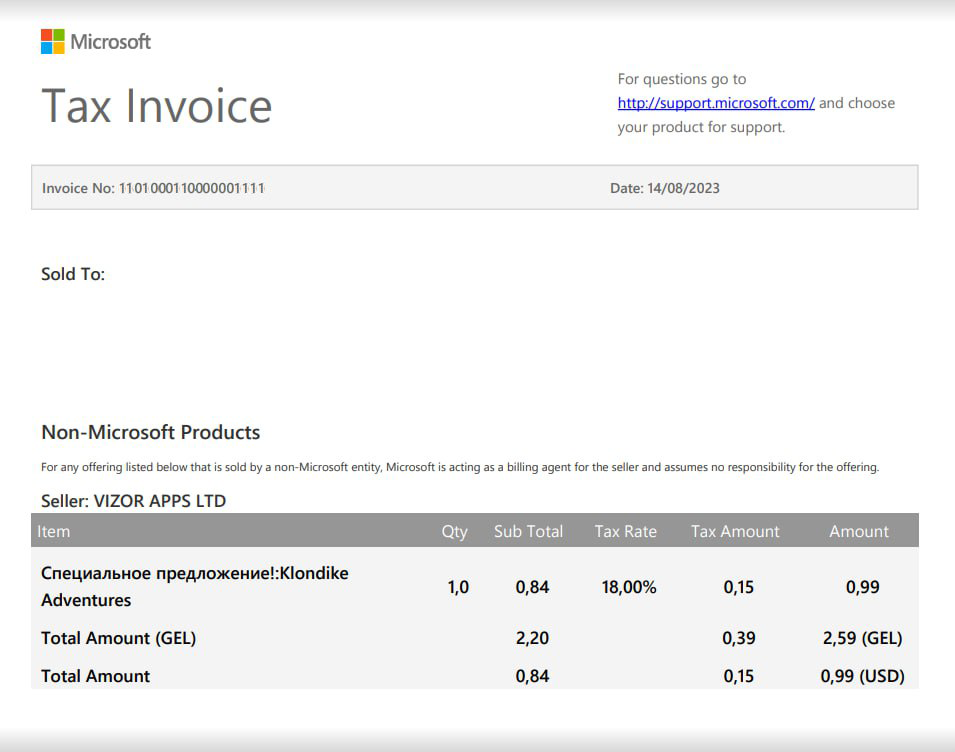955x752 pixels.
Task: Click the billing agent disclaimer text
Action: tap(459, 467)
